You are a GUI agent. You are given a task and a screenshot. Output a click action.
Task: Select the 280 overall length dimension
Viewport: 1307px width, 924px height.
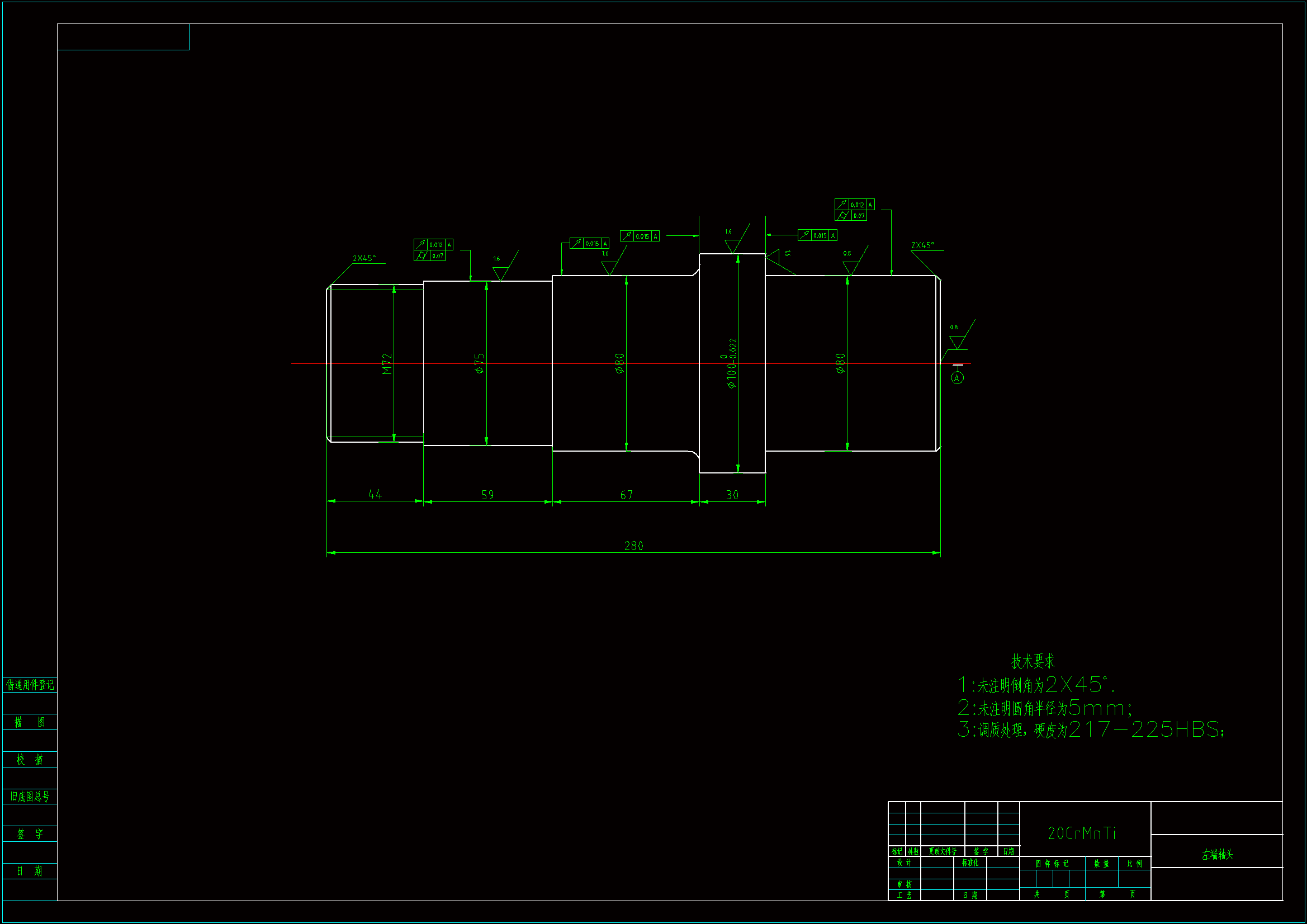pyautogui.click(x=633, y=546)
